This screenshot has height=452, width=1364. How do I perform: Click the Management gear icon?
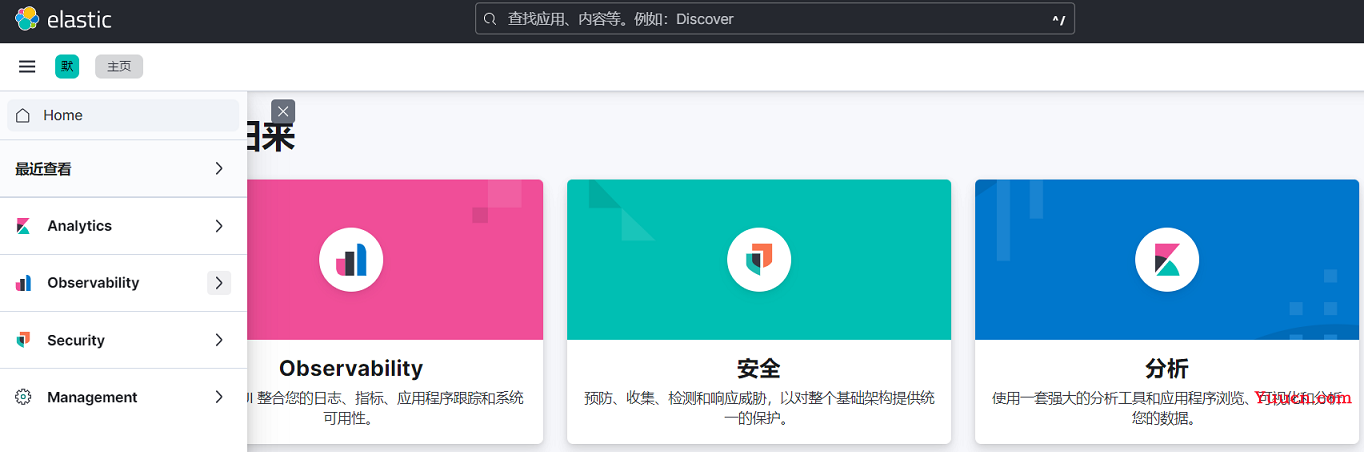[x=23, y=397]
